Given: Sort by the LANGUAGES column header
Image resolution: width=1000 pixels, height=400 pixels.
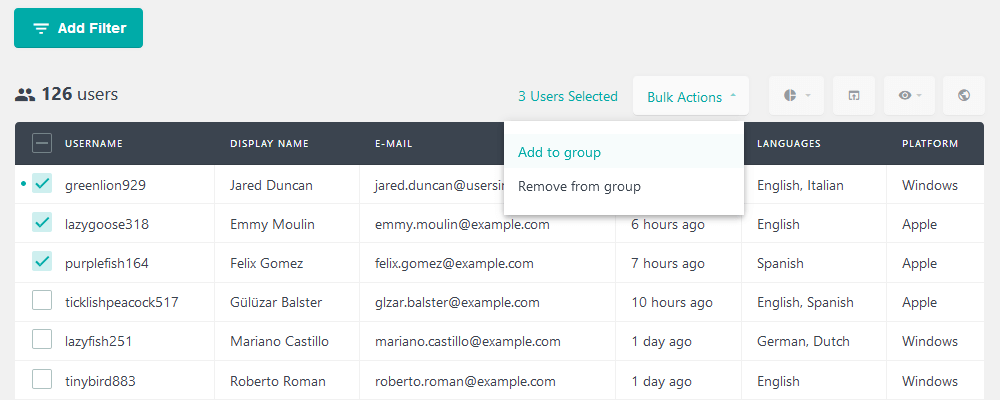Looking at the screenshot, I should pos(789,144).
